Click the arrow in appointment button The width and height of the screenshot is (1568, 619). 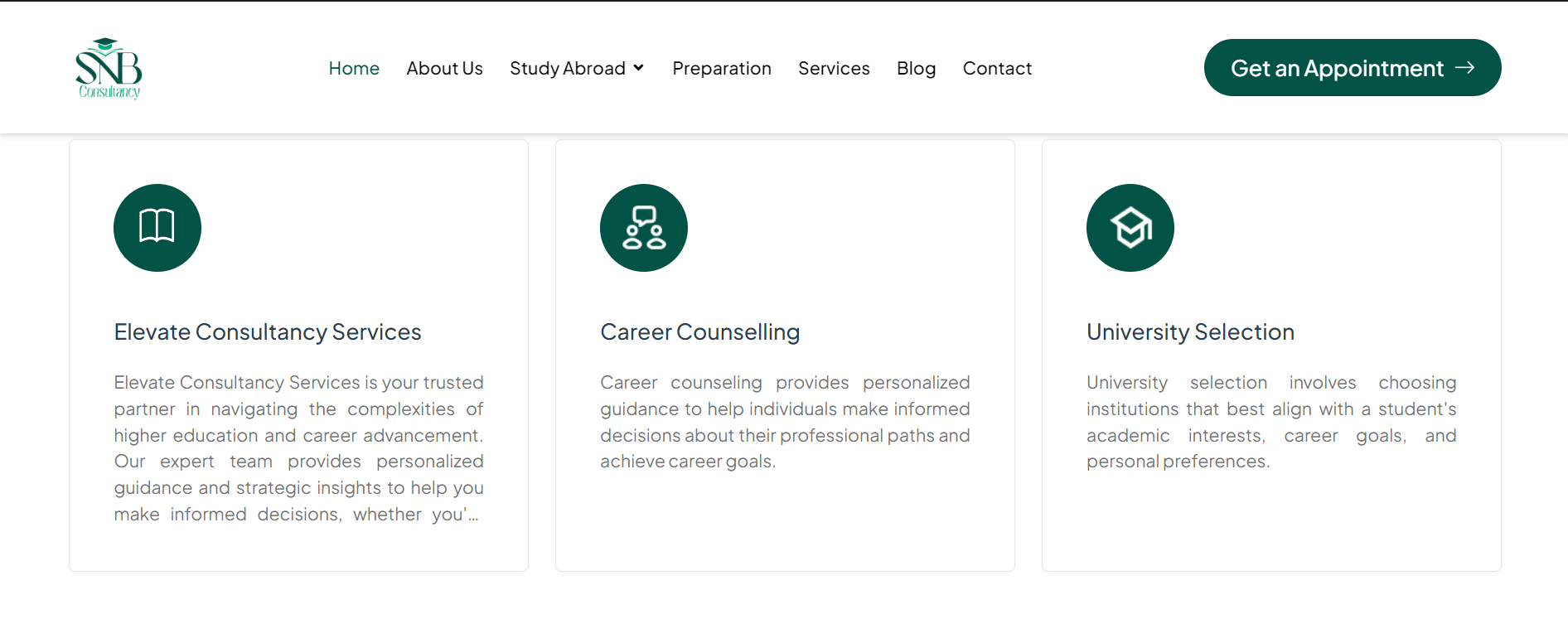pos(1465,67)
